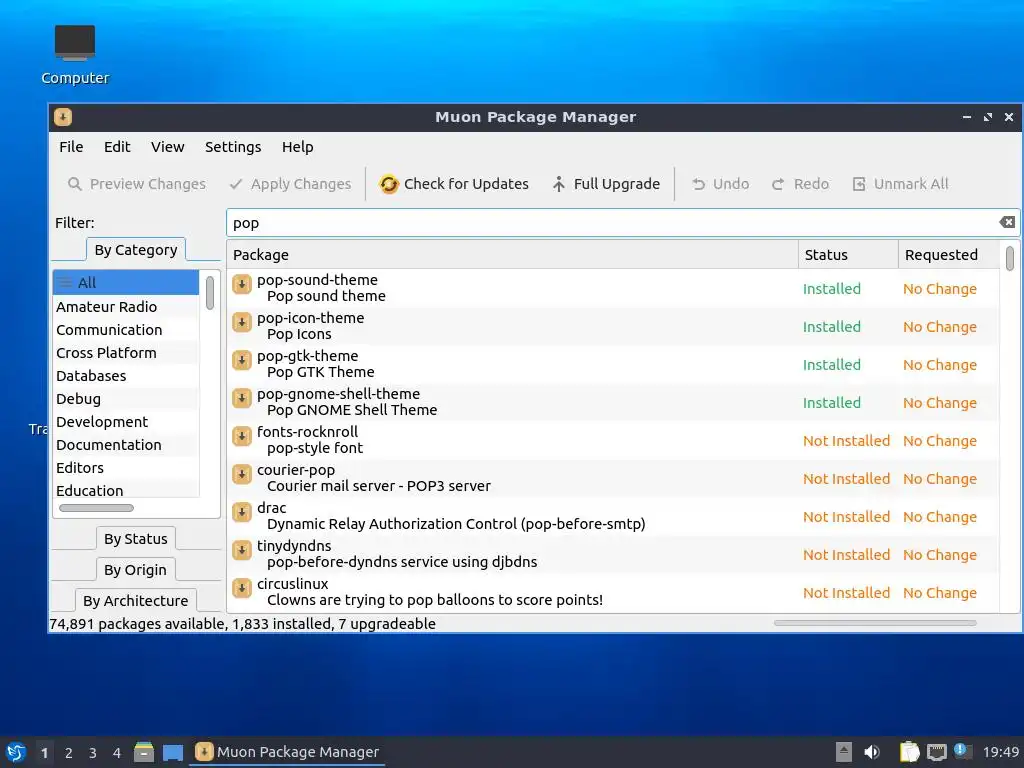
Task: Click Preview Changes magnifier icon
Action: [75, 184]
